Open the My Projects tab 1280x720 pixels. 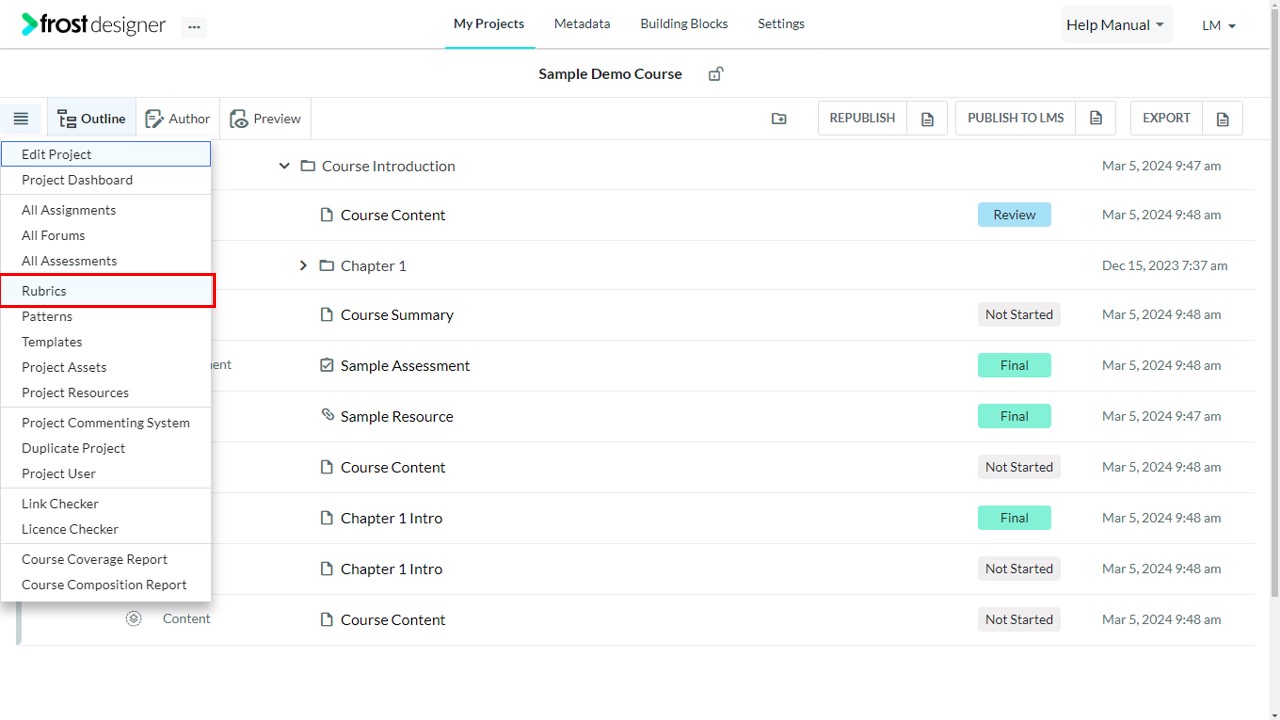click(x=489, y=24)
